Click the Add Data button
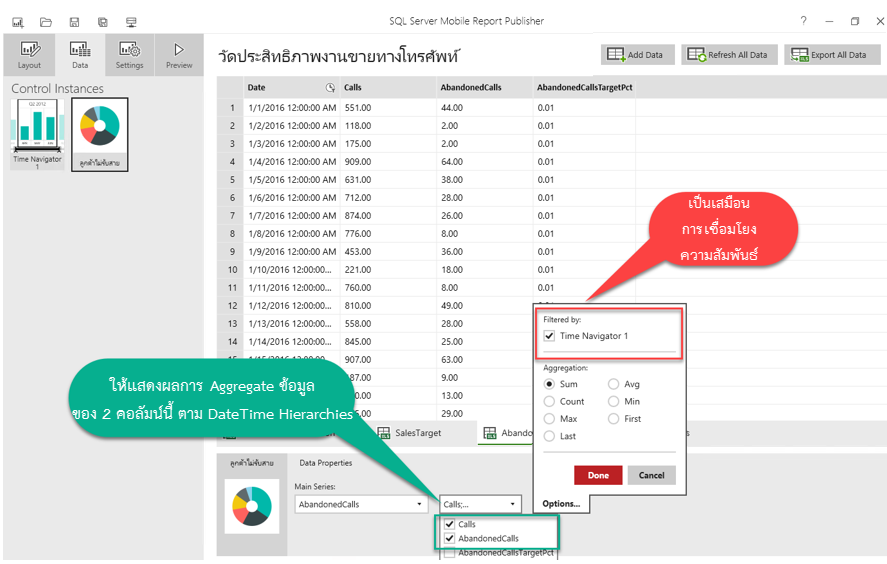This screenshot has height=564, width=887. click(638, 55)
